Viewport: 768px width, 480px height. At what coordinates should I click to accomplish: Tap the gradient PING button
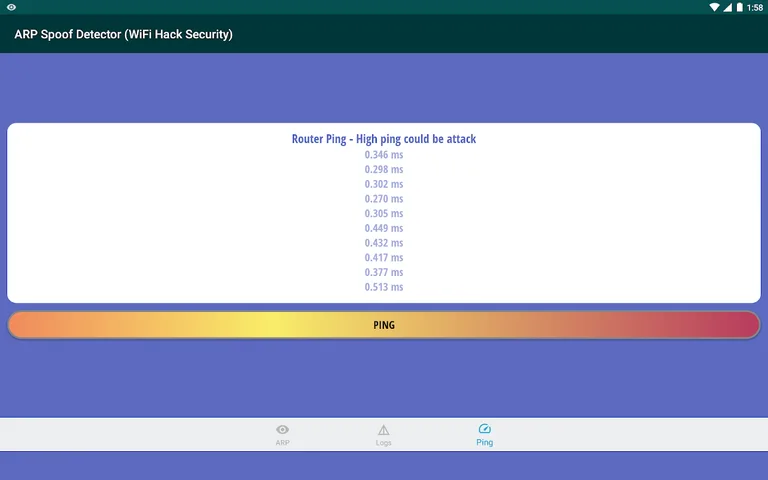pos(384,325)
